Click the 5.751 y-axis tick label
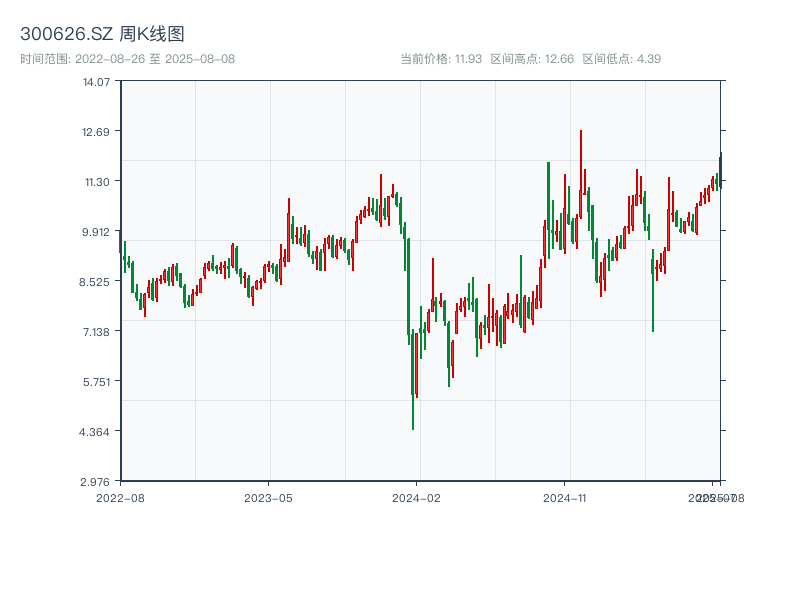The height and width of the screenshot is (600, 800). (96, 381)
